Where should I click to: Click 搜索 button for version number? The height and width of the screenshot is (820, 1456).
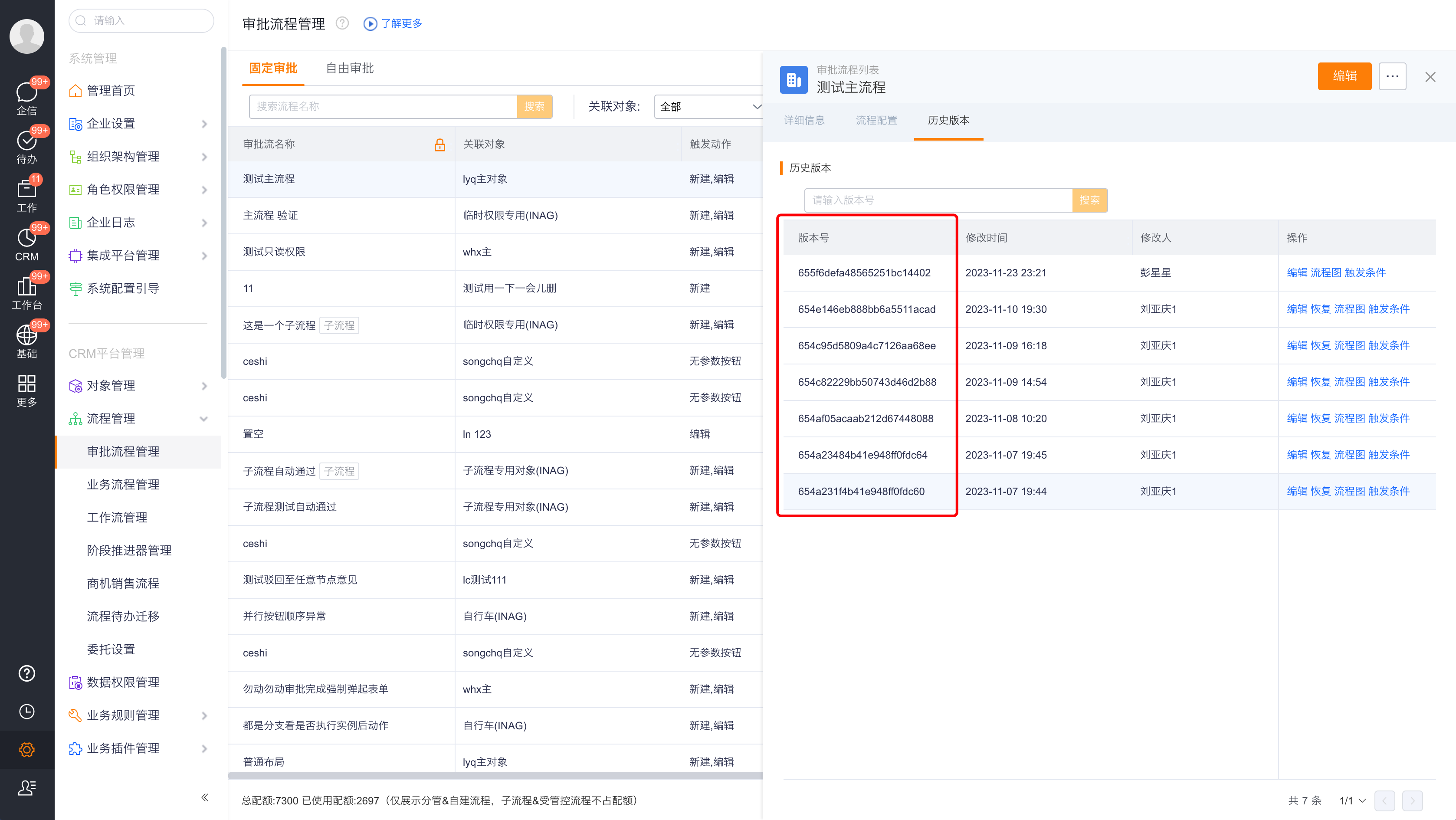click(x=1089, y=200)
